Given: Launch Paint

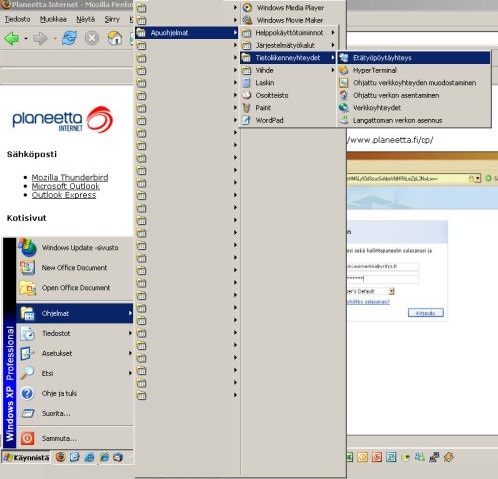Looking at the screenshot, I should [x=288, y=108].
